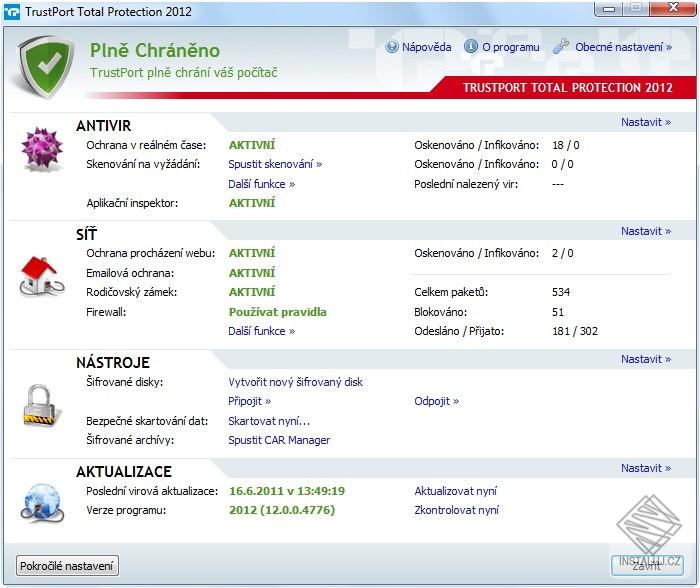This screenshot has height=588, width=700.
Task: Toggle Rodičovský zámek AKTIVNÍ status
Action: [252, 292]
